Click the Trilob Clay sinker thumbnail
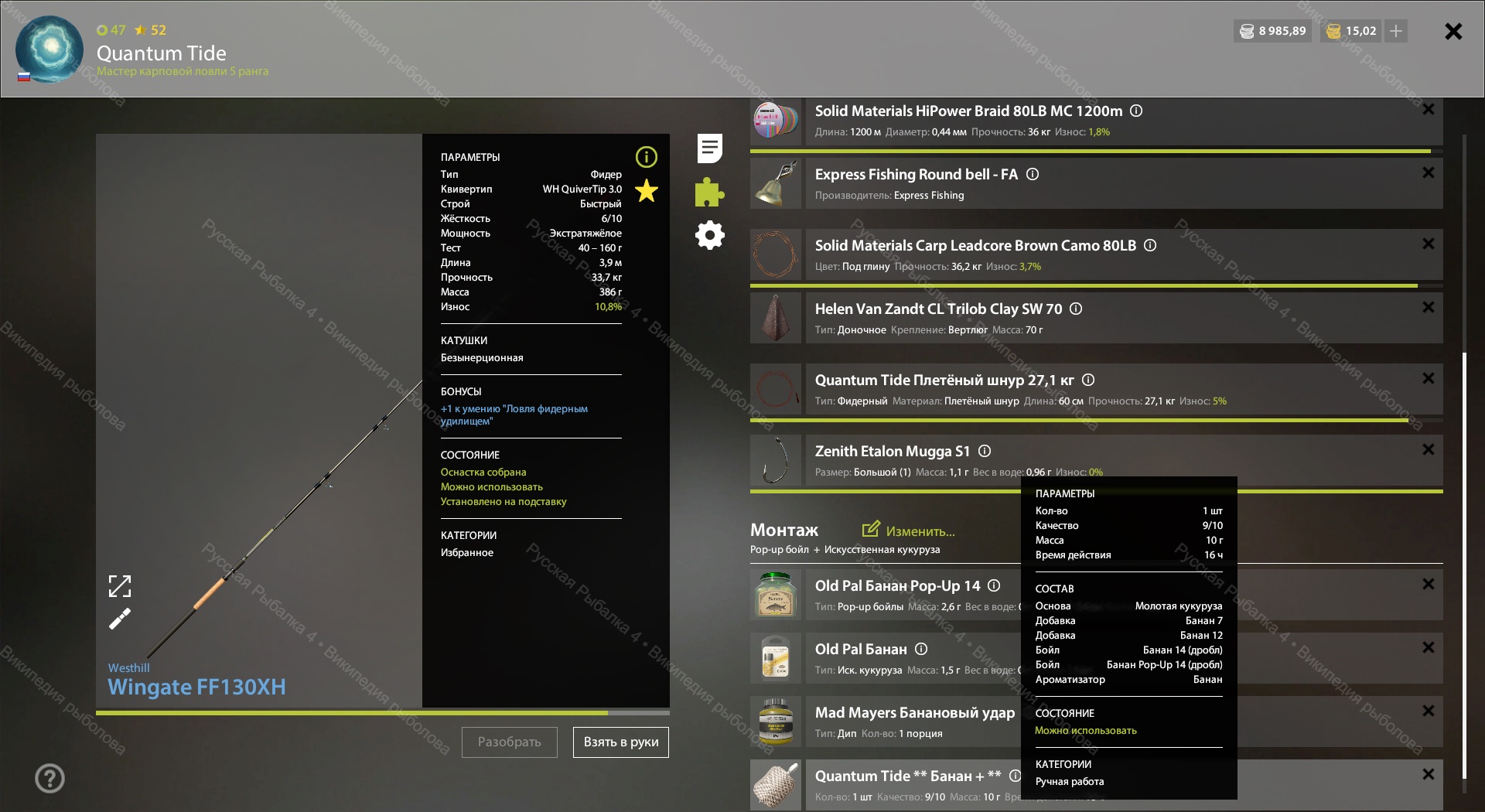This screenshot has height=812, width=1485. [x=776, y=318]
